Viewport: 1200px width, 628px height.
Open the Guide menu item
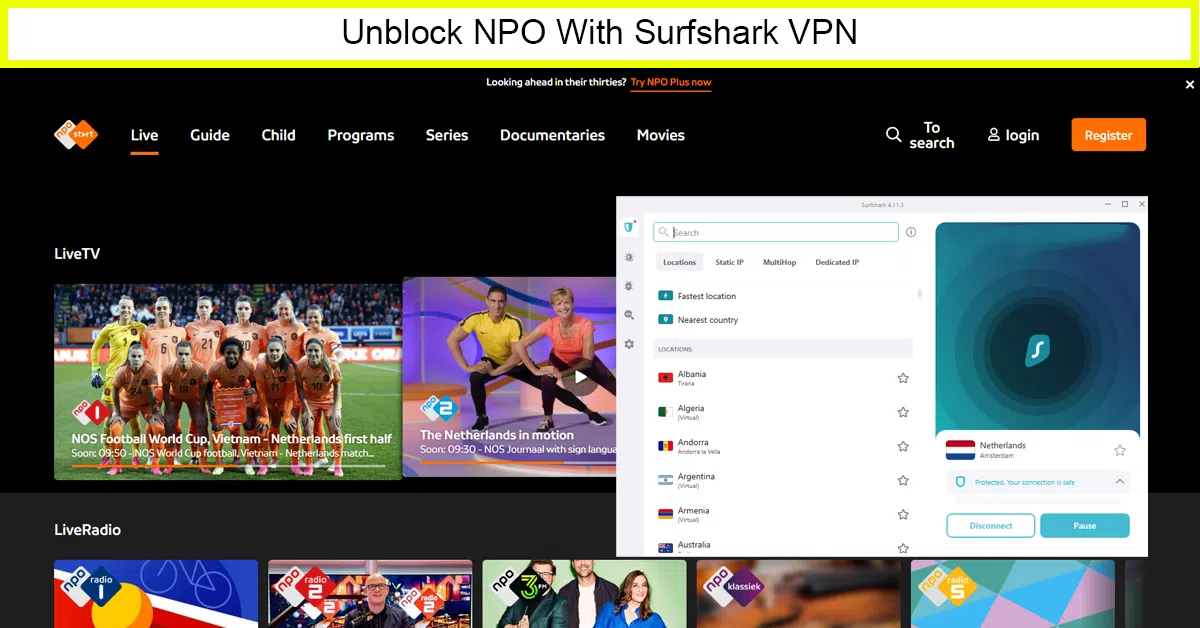point(210,135)
